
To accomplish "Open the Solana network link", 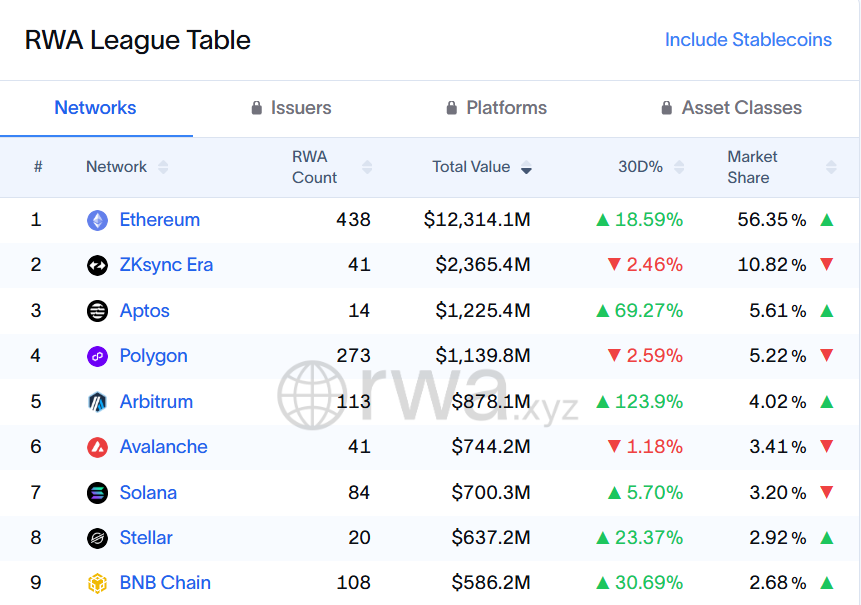I will [148, 493].
